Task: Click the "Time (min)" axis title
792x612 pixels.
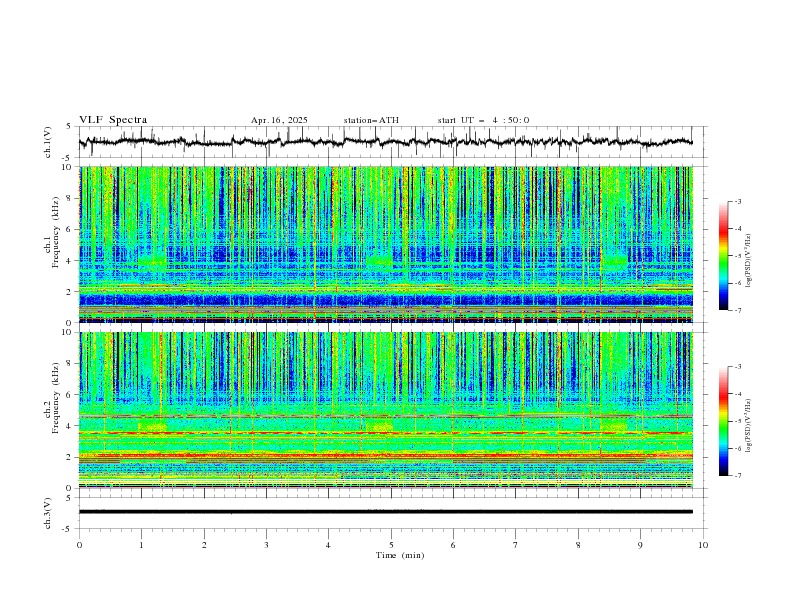Action: 400,555
